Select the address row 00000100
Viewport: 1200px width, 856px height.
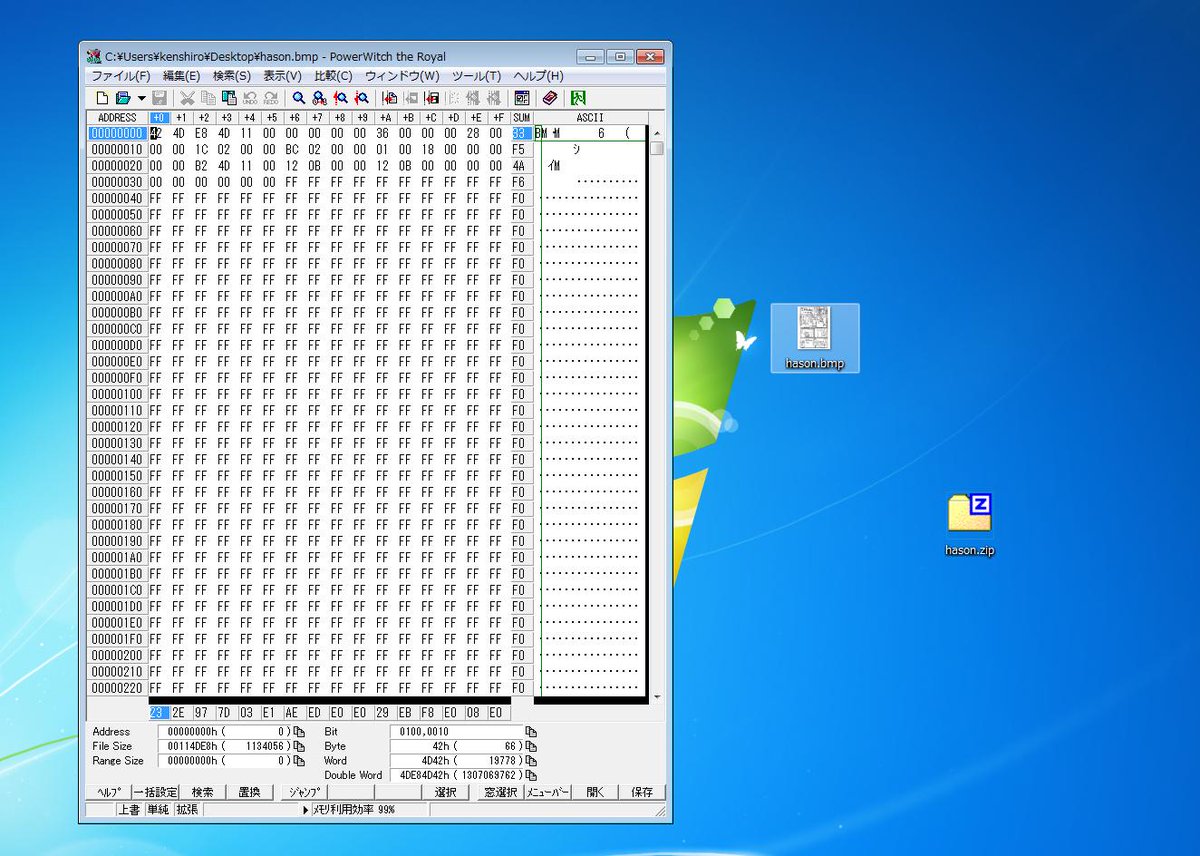117,394
